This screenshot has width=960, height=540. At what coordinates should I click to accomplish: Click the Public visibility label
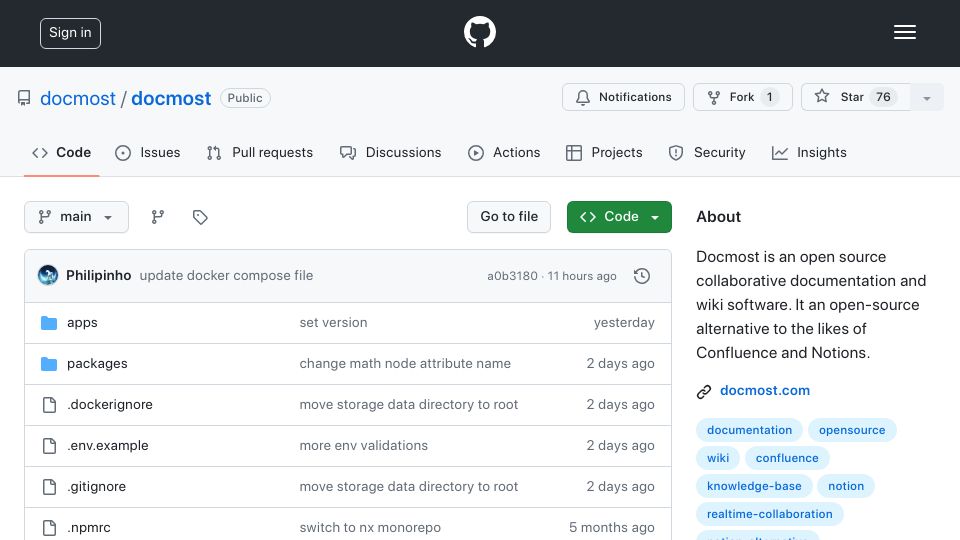tap(245, 98)
